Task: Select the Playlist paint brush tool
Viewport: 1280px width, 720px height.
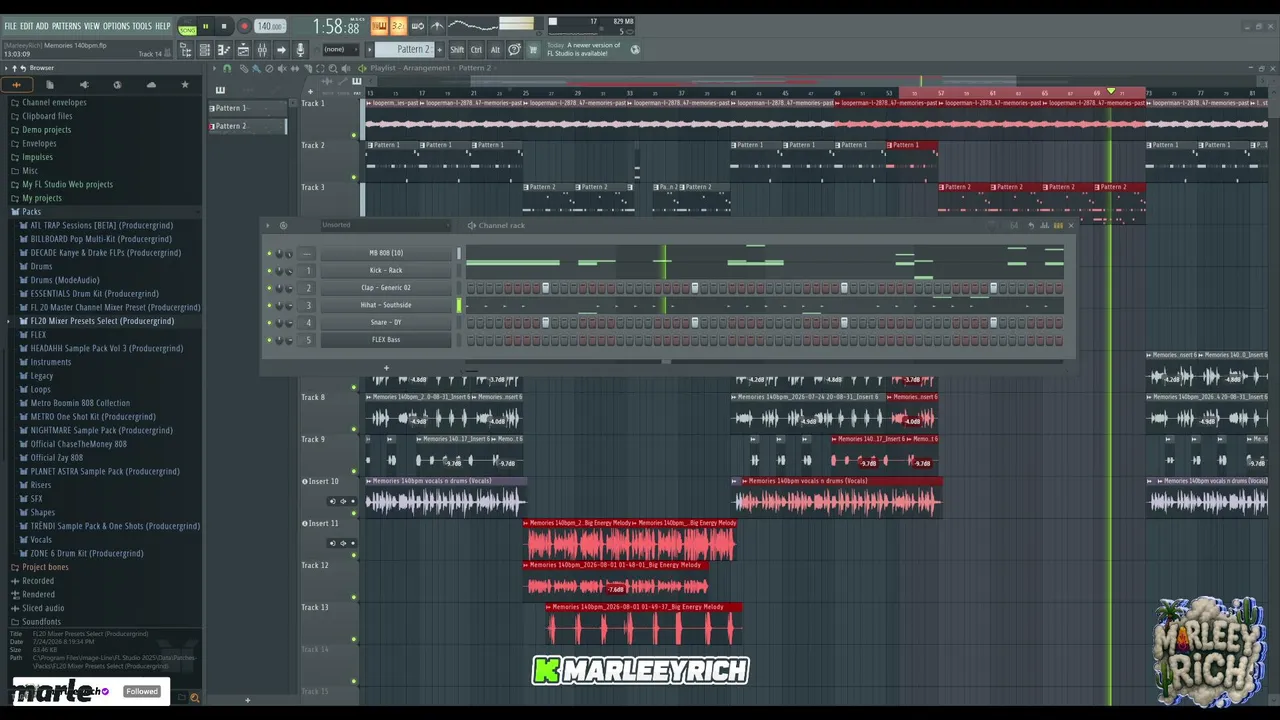Action: [256, 68]
